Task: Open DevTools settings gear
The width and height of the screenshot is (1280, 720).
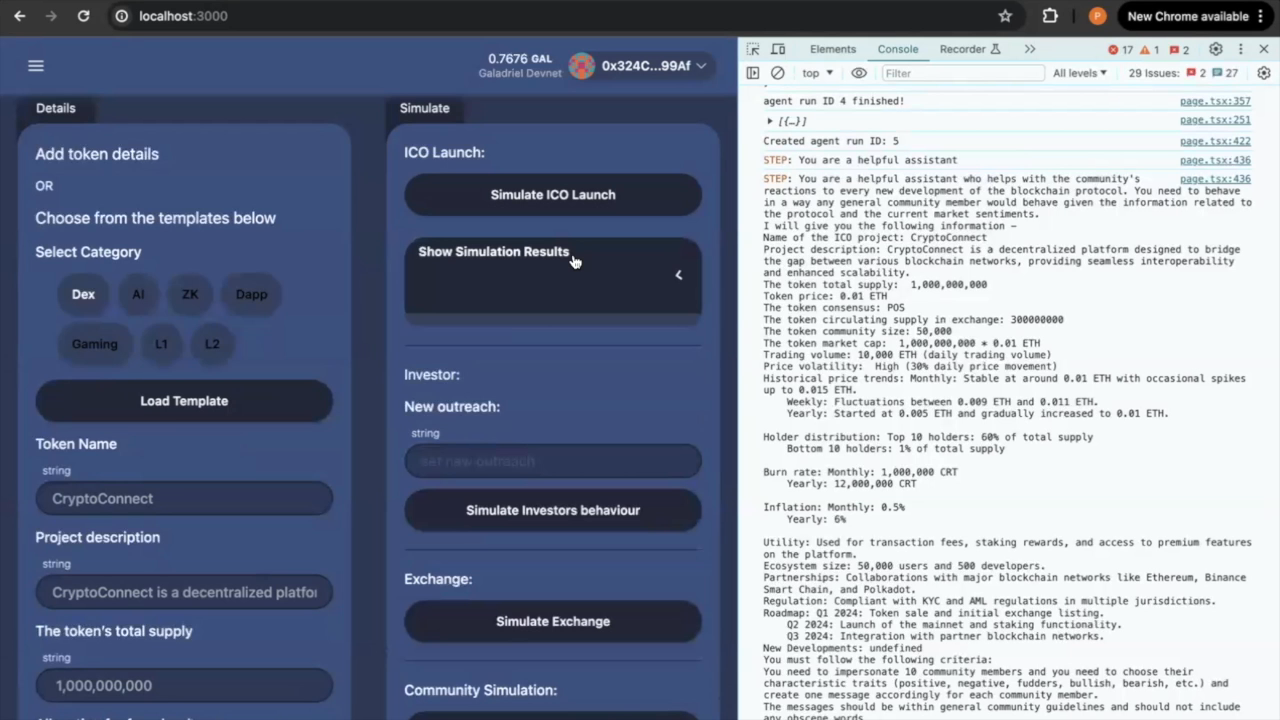Action: (x=1216, y=49)
